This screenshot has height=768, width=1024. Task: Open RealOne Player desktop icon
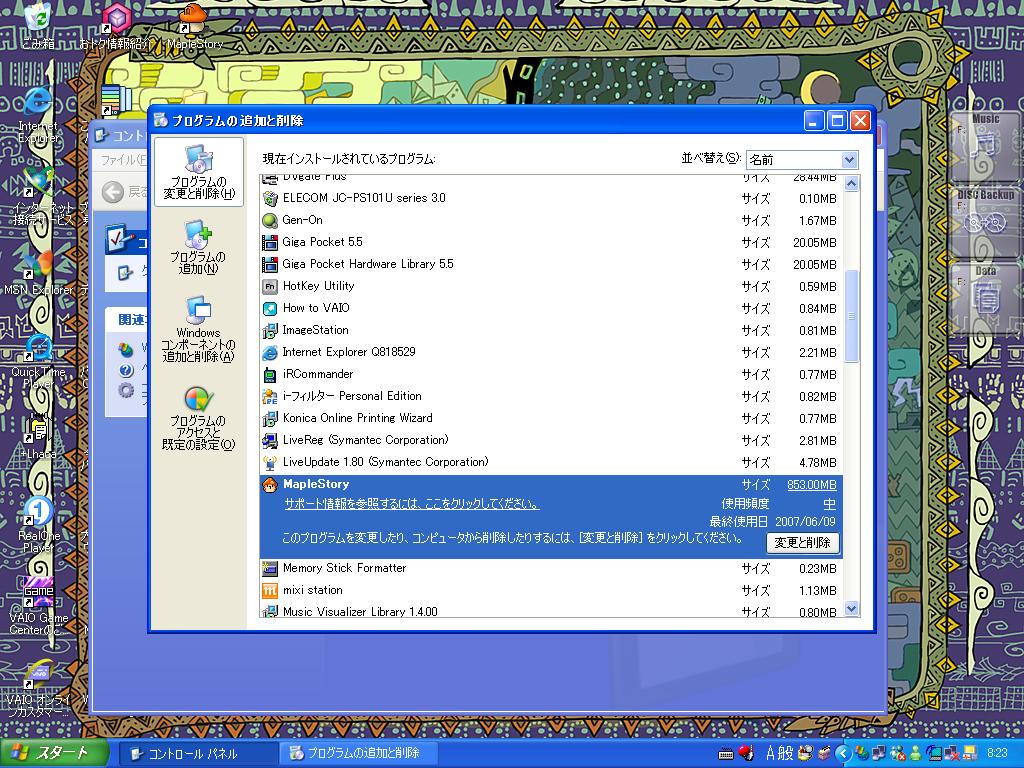38,524
